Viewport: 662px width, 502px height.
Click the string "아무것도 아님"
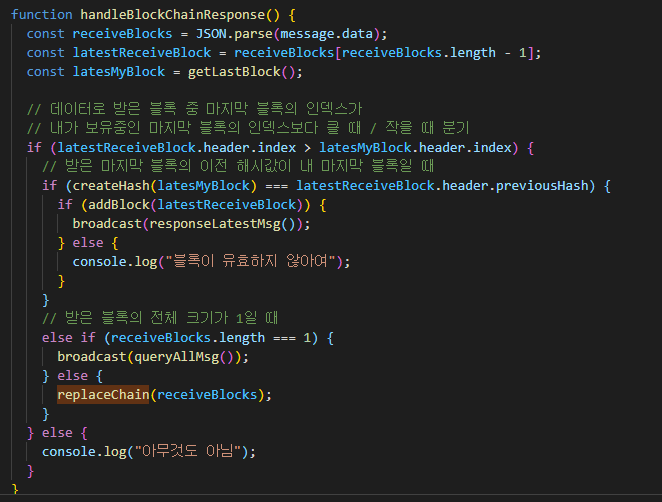coord(188,451)
